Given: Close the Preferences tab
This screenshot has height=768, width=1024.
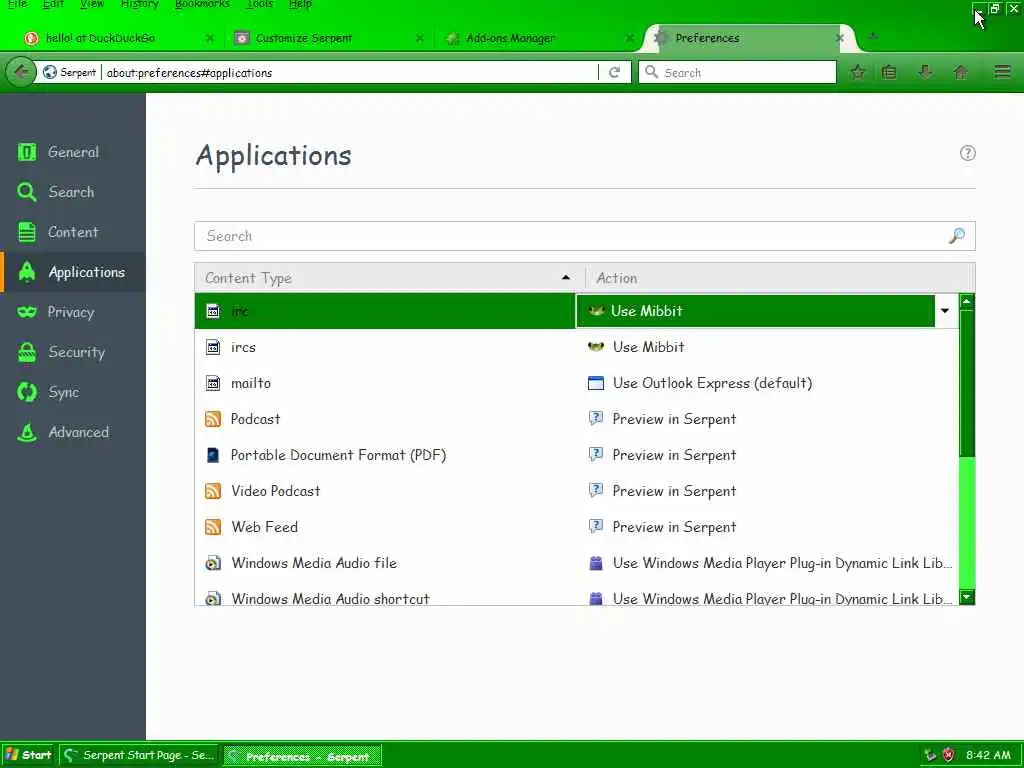Looking at the screenshot, I should tap(840, 38).
